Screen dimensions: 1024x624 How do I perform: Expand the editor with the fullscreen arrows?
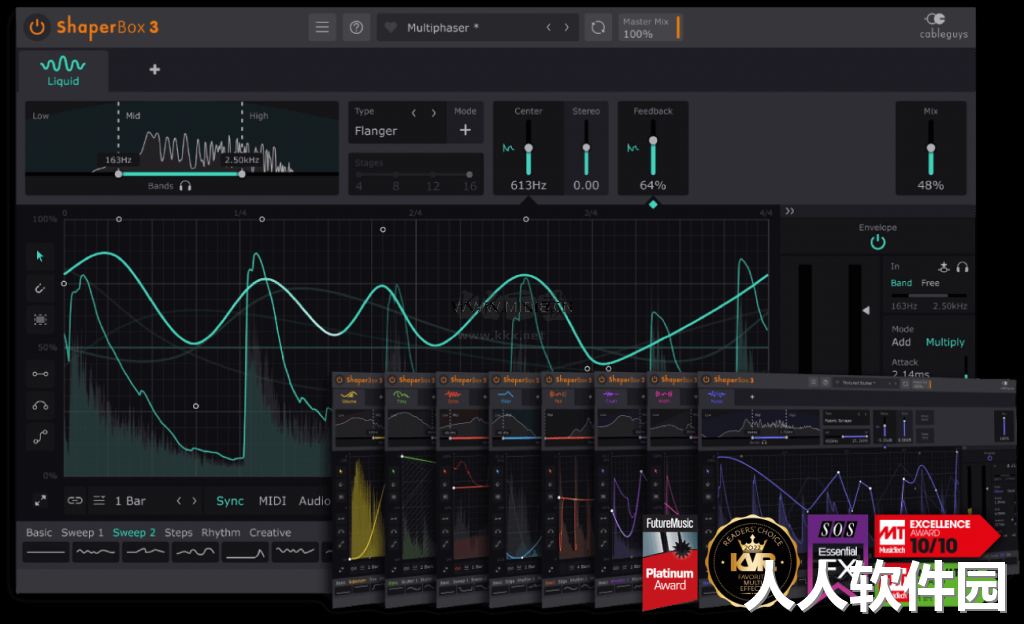[x=40, y=501]
